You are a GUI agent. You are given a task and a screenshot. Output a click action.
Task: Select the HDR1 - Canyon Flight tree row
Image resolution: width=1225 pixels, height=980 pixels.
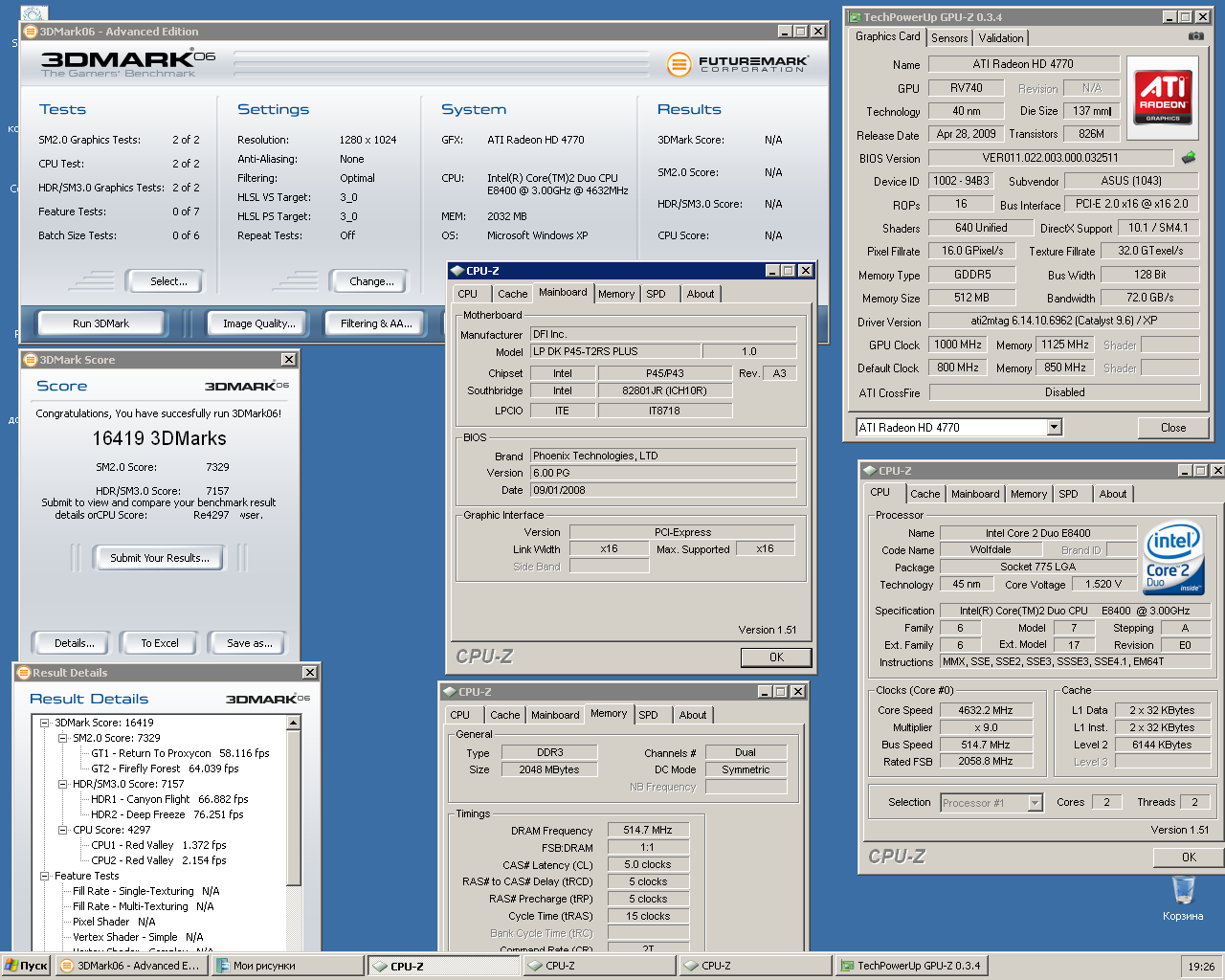pyautogui.click(x=169, y=799)
